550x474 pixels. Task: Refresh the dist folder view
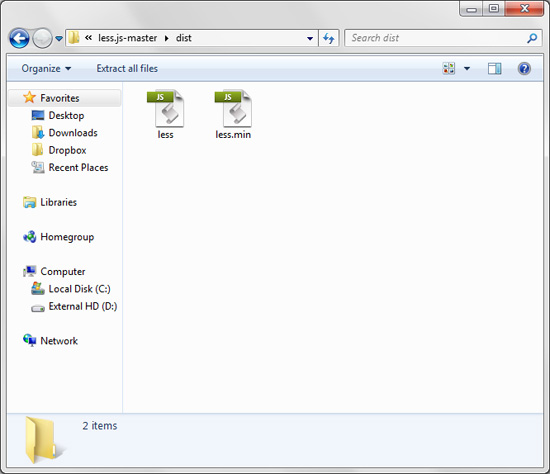[329, 38]
